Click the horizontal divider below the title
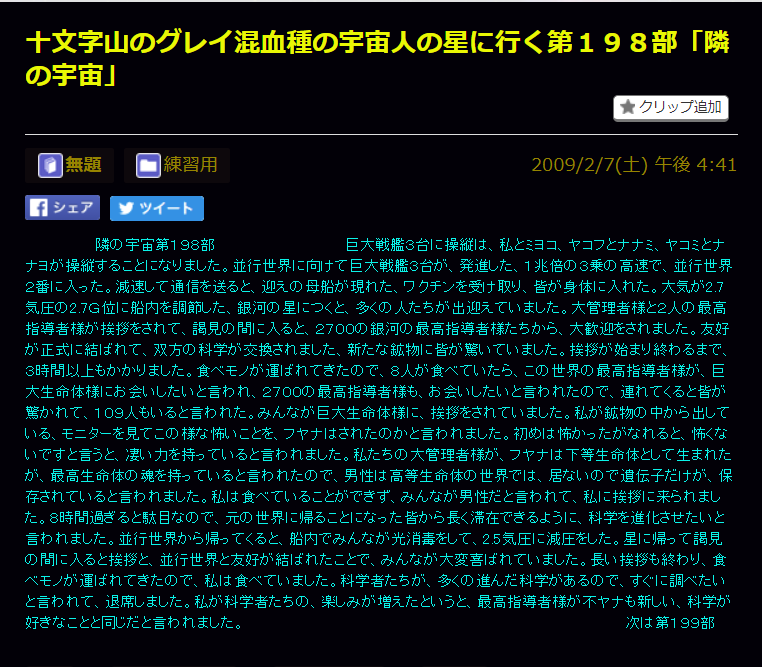The image size is (762, 667). (380, 134)
